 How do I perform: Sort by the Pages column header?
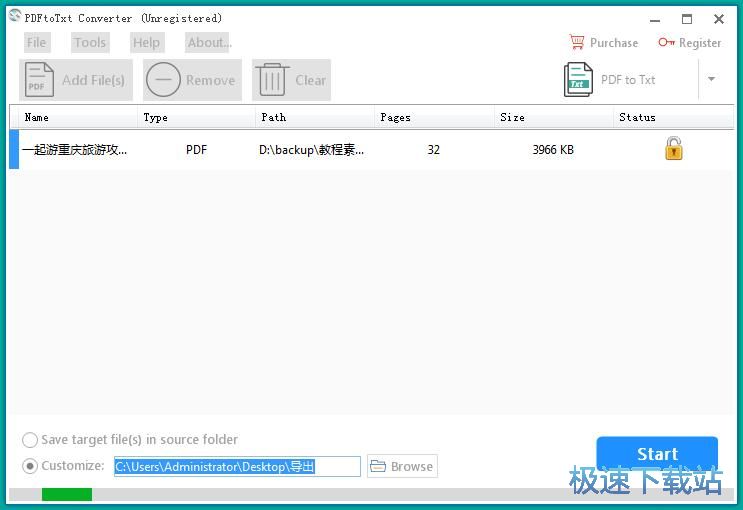pyautogui.click(x=434, y=117)
